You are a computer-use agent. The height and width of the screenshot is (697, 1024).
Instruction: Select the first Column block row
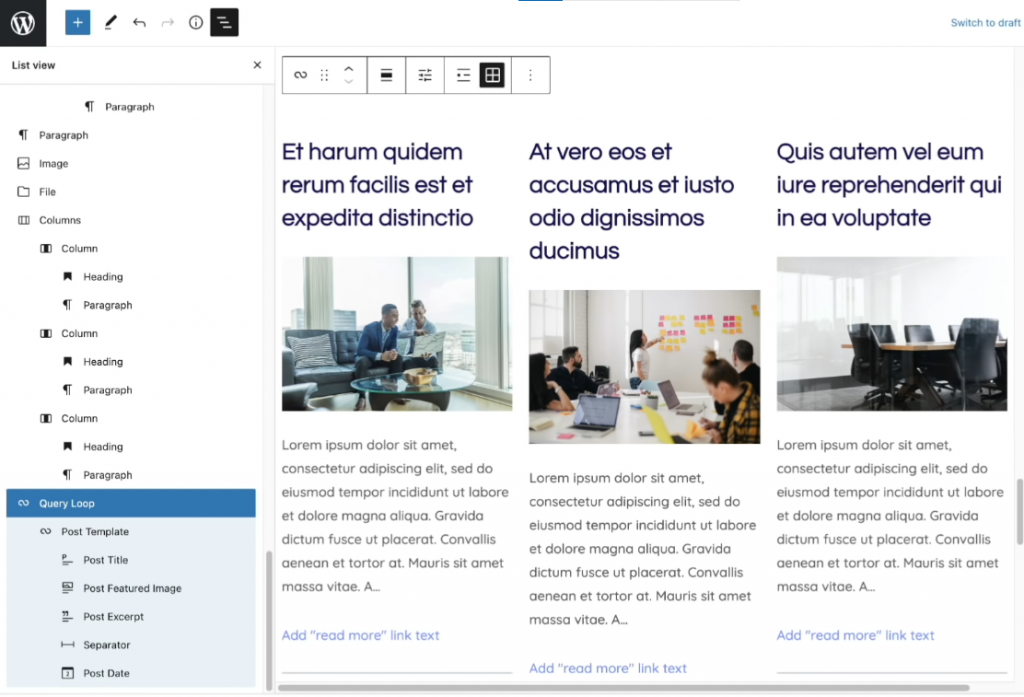[131, 248]
